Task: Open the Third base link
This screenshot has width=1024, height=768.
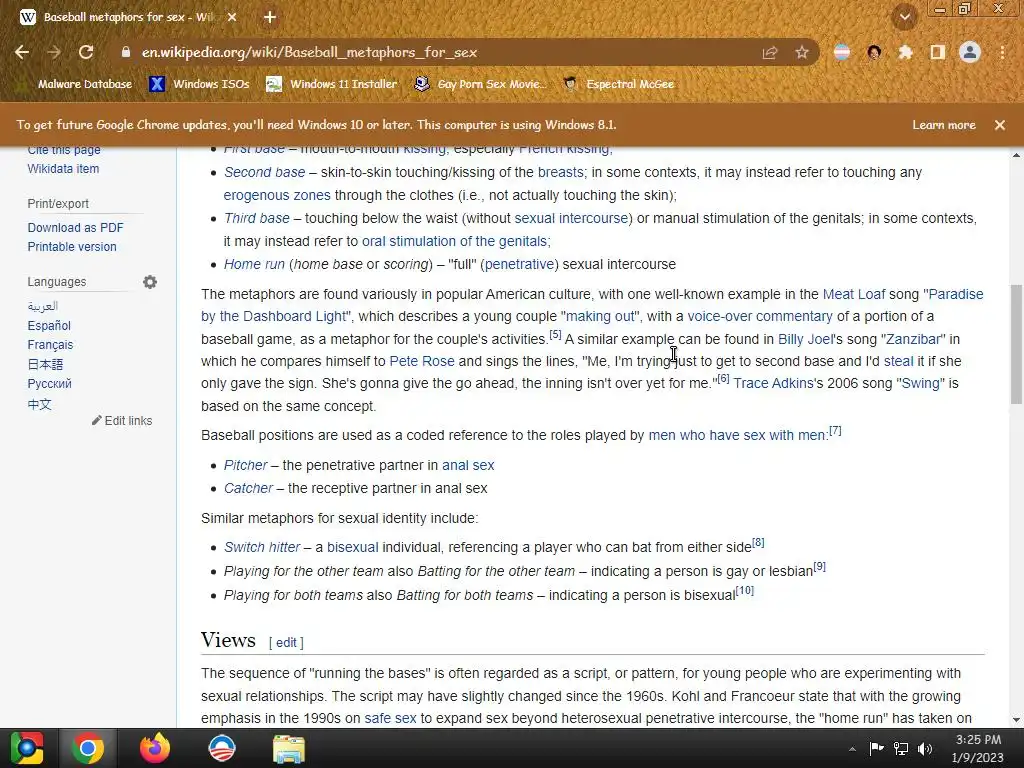Action: 257,218
